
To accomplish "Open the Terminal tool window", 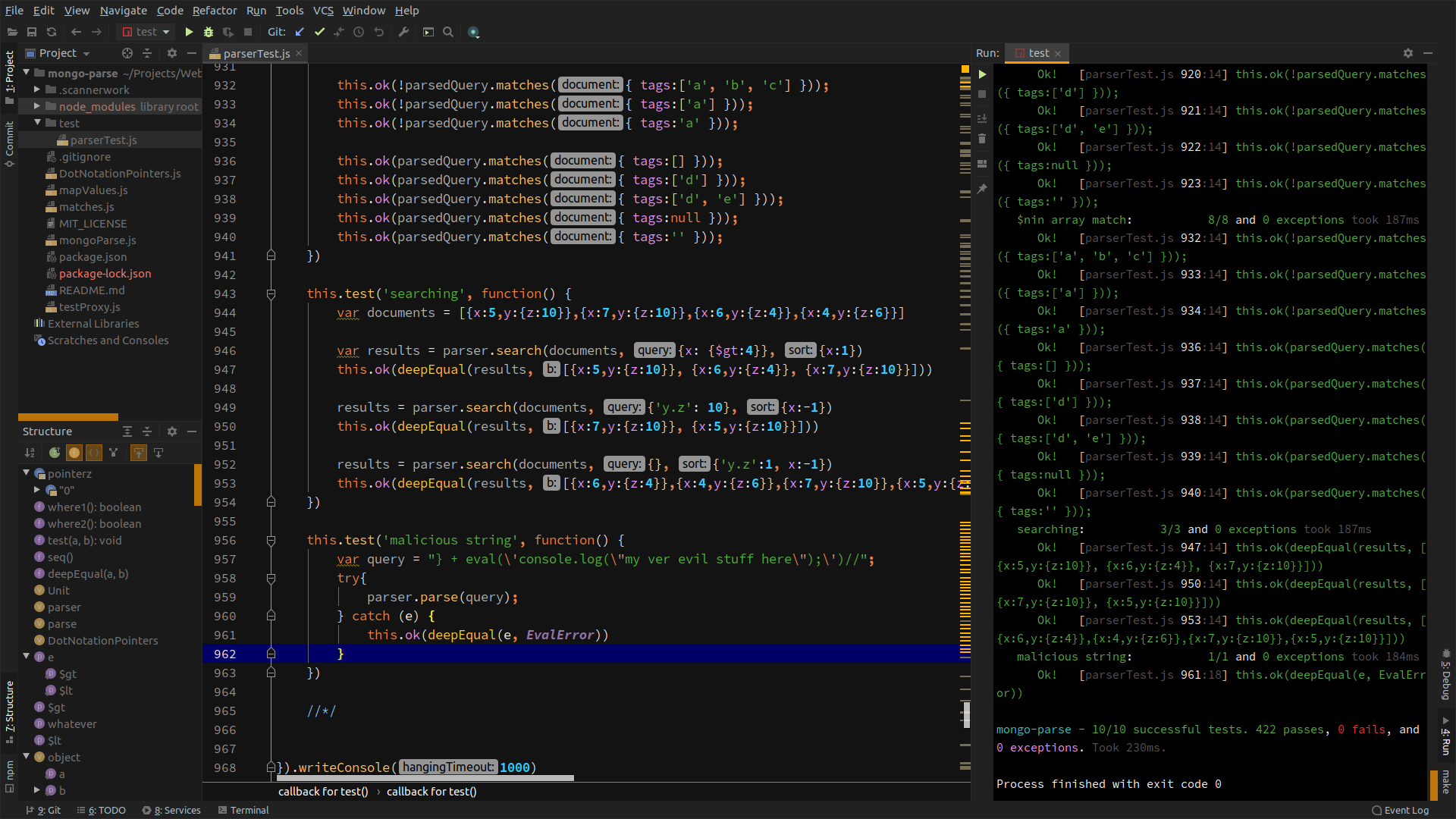I will point(243,810).
